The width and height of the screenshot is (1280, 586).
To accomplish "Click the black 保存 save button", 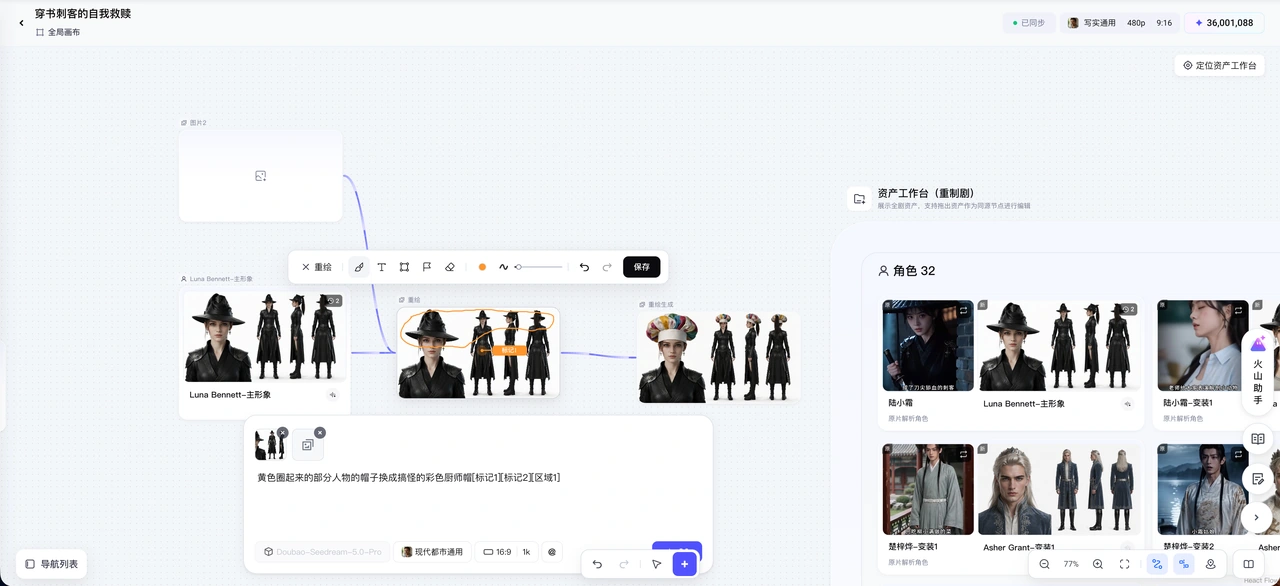I will [642, 267].
